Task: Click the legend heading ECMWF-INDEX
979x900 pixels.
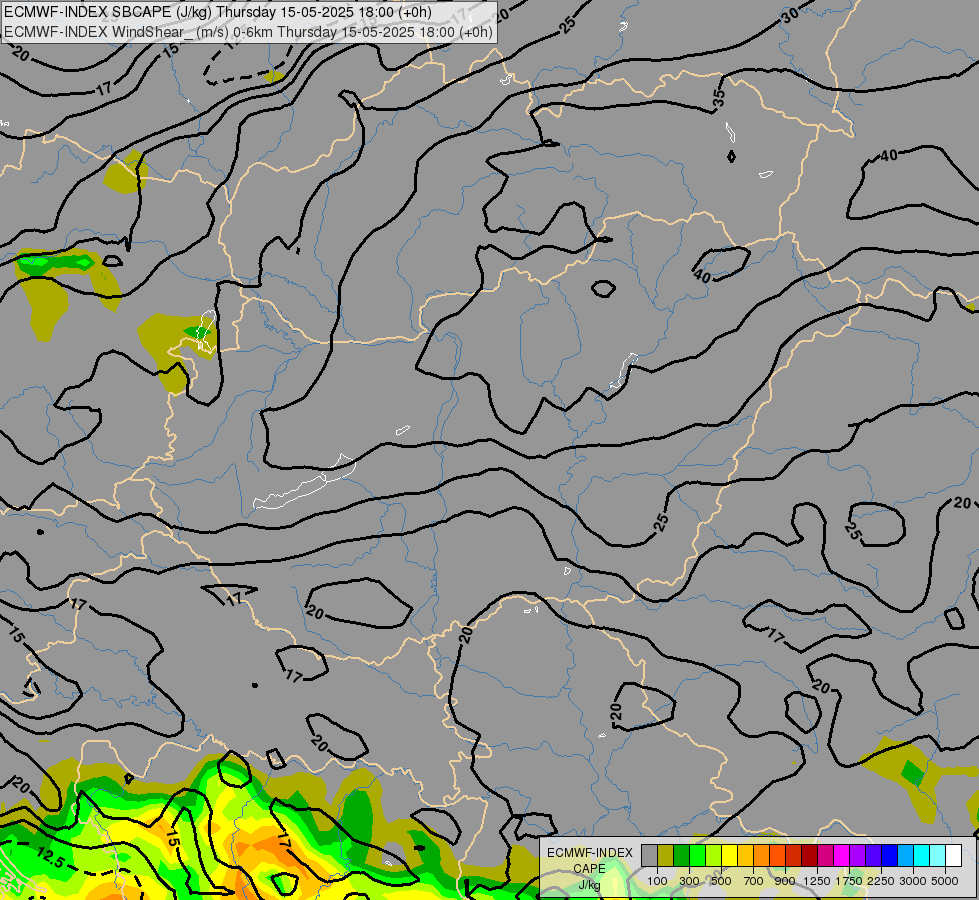Action: click(590, 853)
